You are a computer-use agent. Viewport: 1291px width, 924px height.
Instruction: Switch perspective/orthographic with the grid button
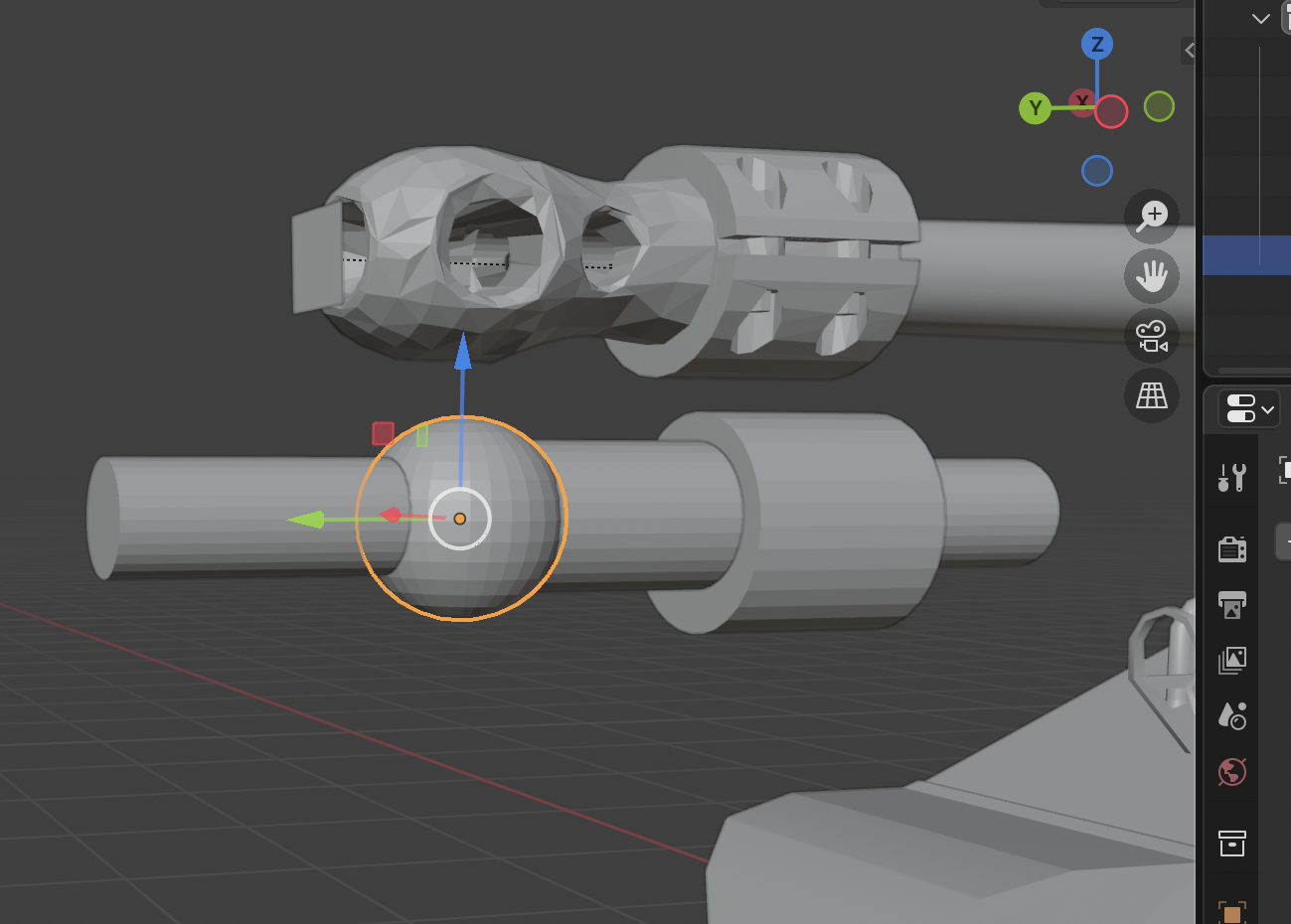1152,395
